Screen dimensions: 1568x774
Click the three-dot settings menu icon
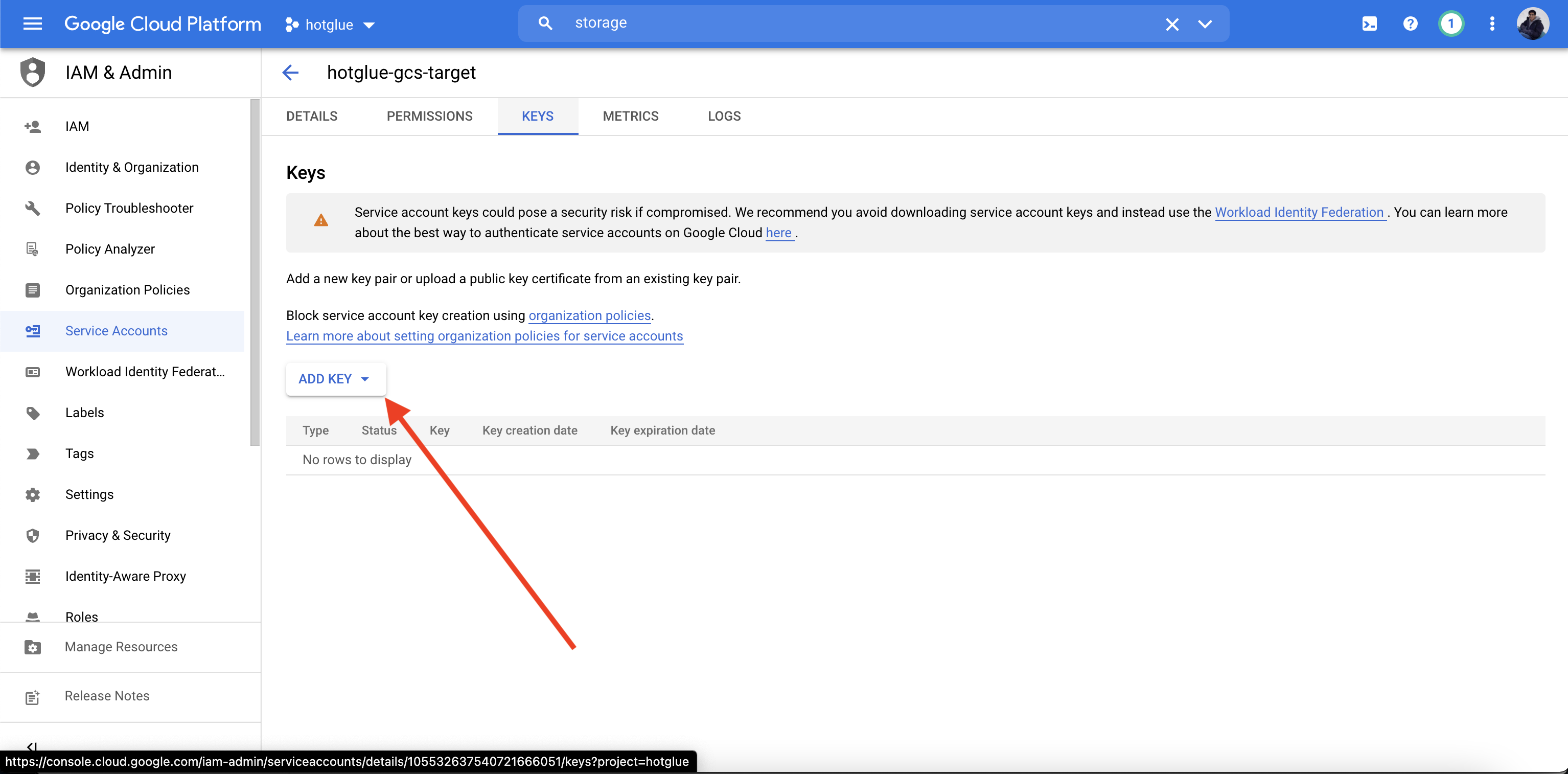[x=1491, y=24]
